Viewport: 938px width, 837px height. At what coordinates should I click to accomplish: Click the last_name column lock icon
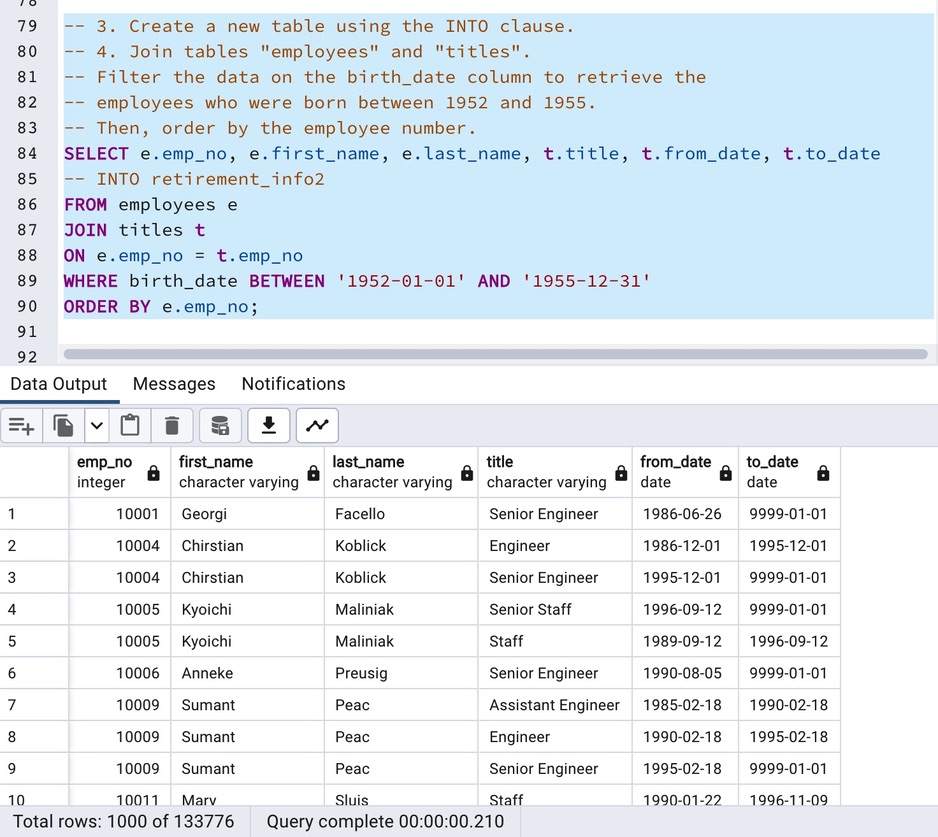click(x=467, y=473)
